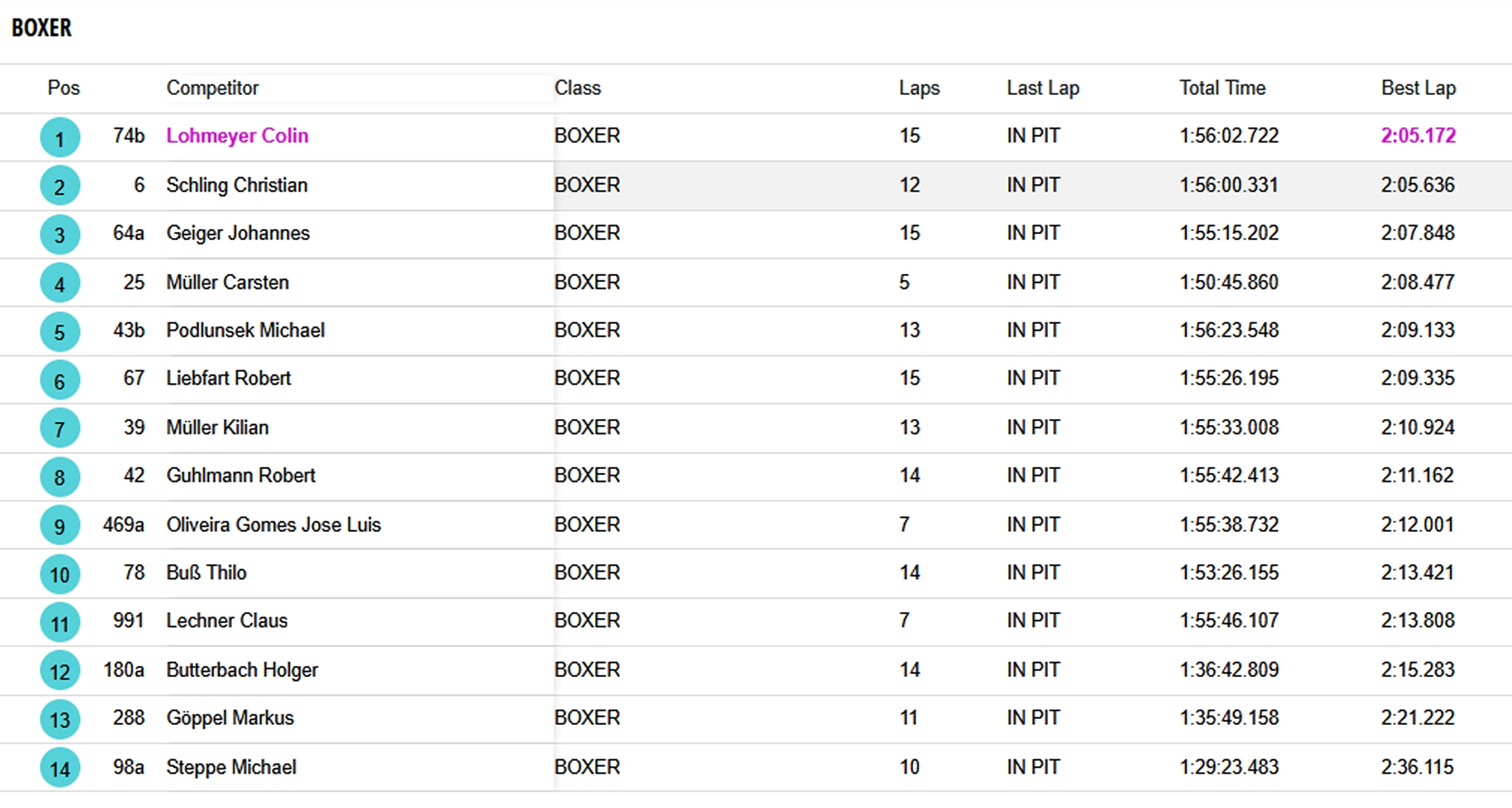The image size is (1512, 808).
Task: Open competitor Lohmeyer Colin
Action: click(x=237, y=136)
